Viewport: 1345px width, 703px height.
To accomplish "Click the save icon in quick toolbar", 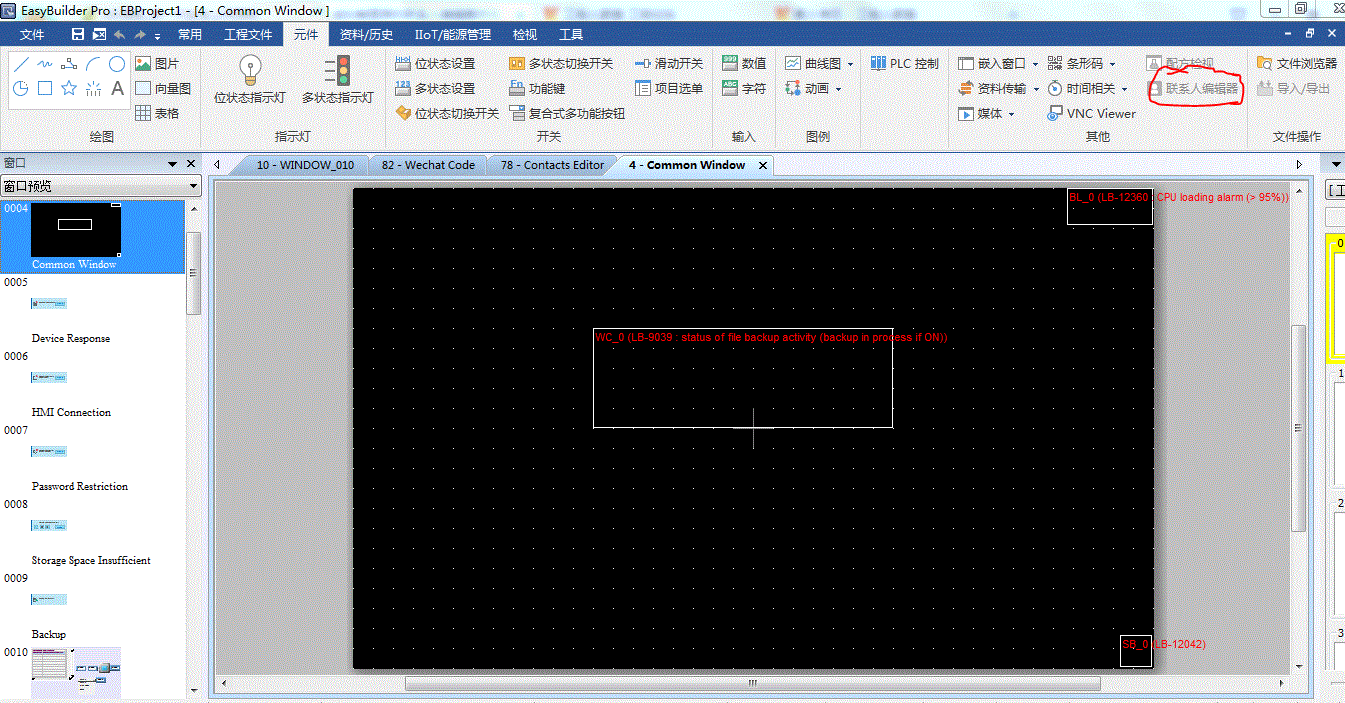I will click(78, 35).
